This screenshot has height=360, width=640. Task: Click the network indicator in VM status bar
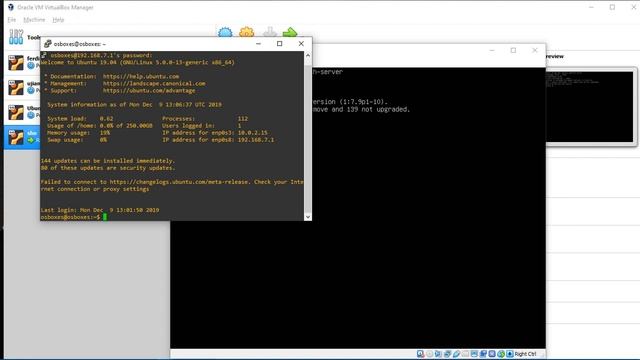click(447, 354)
